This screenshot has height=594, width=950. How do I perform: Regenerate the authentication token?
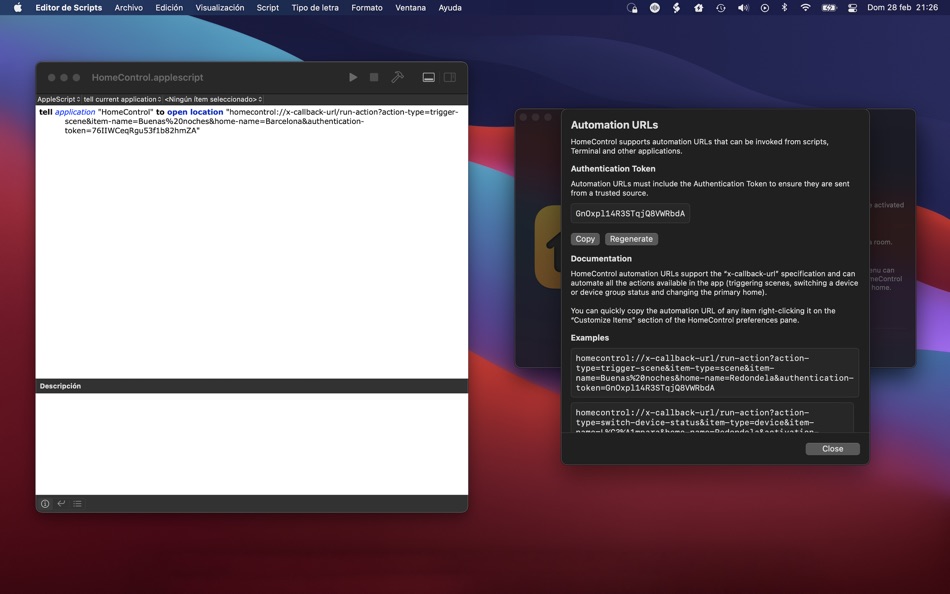pos(631,239)
